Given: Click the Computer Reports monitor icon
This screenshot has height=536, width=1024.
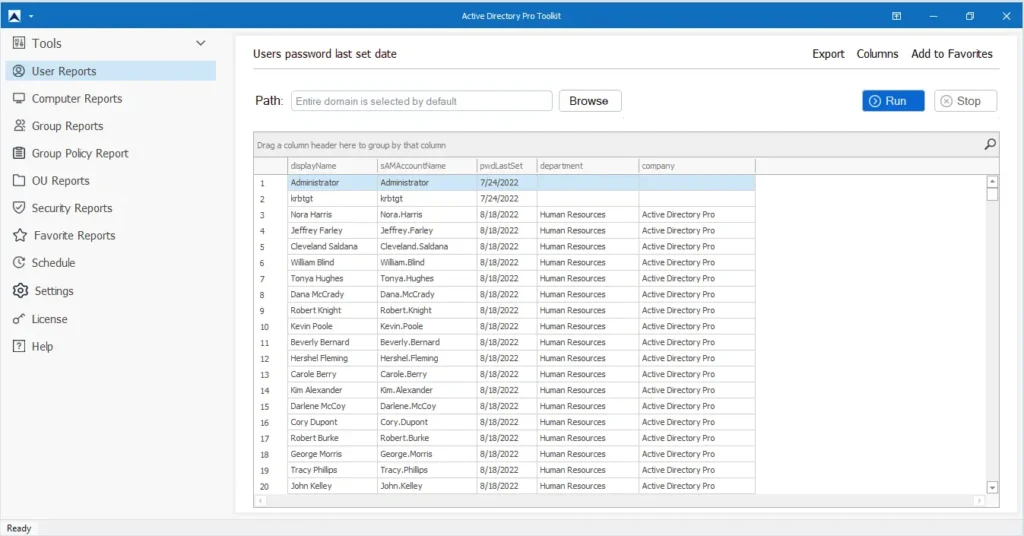Looking at the screenshot, I should 19,98.
